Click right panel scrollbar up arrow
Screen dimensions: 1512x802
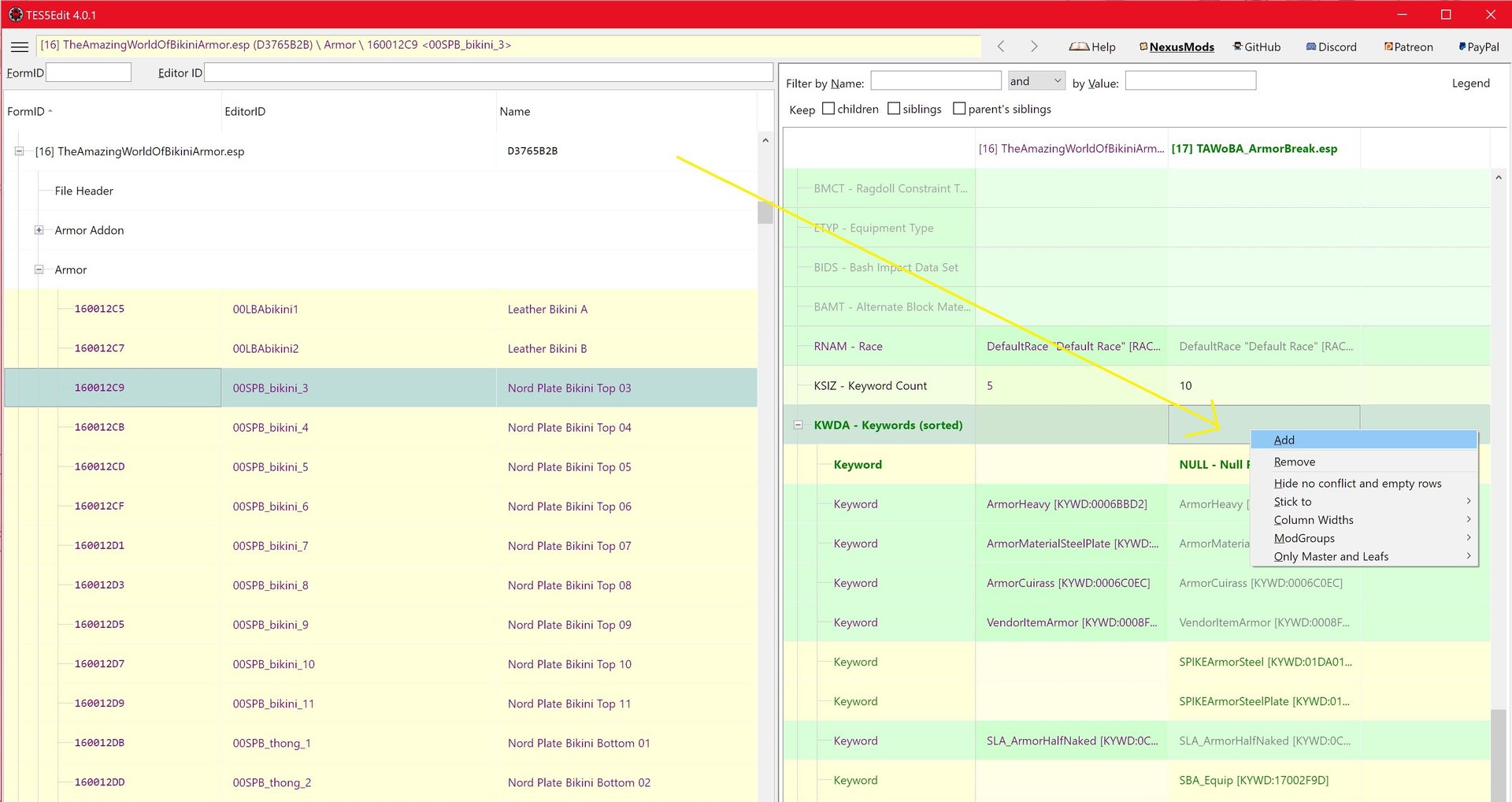1499,177
